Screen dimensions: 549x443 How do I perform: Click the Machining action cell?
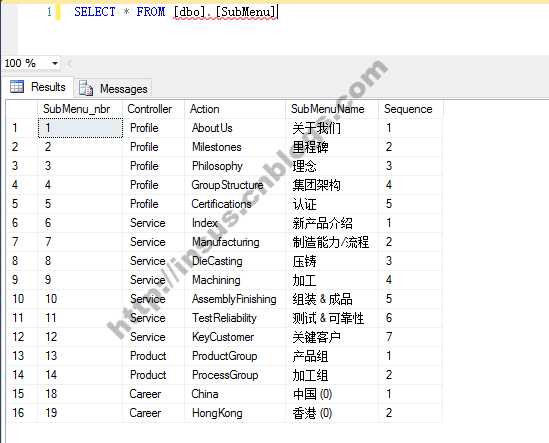(235, 280)
